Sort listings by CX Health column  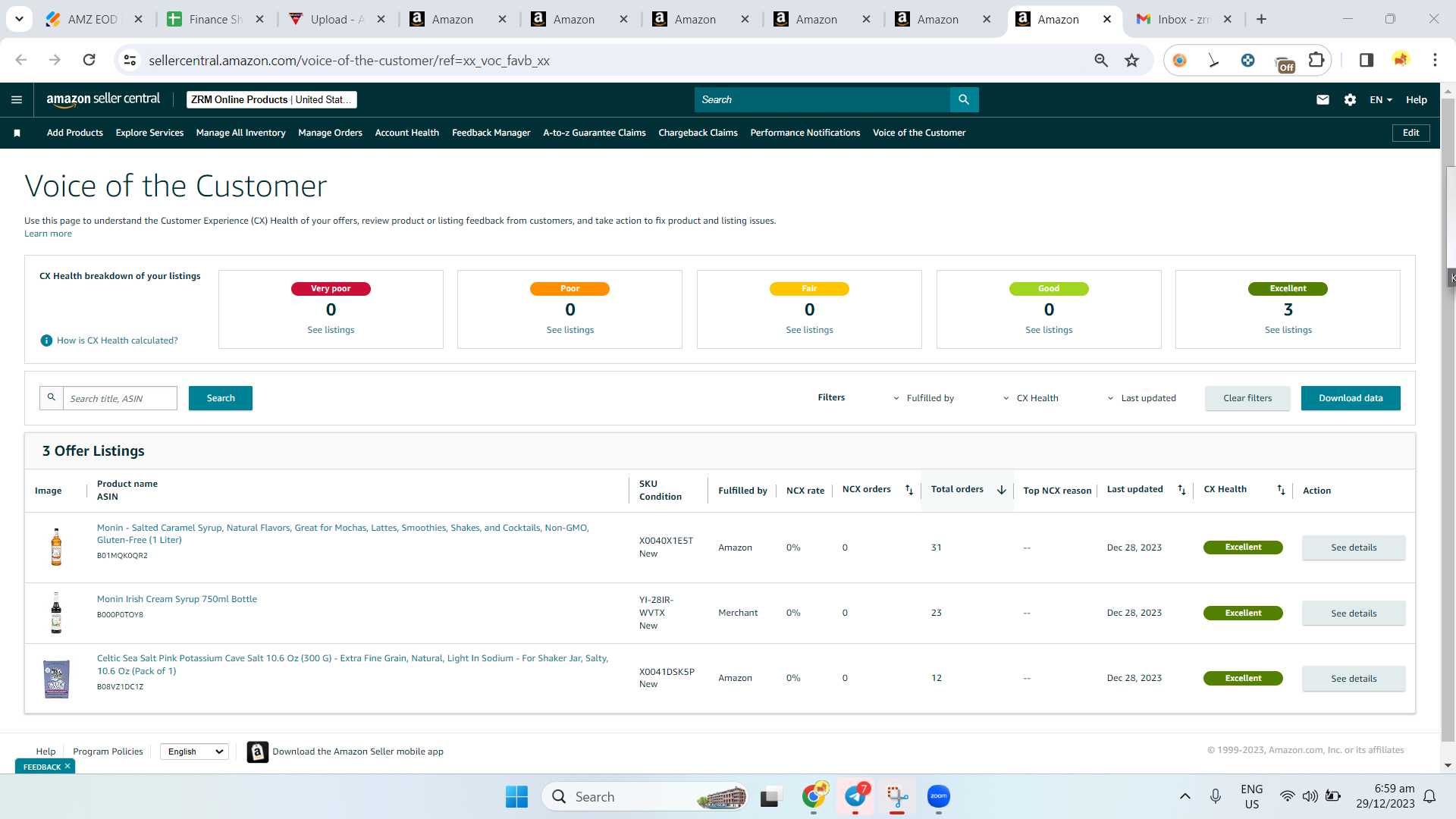[x=1281, y=490]
